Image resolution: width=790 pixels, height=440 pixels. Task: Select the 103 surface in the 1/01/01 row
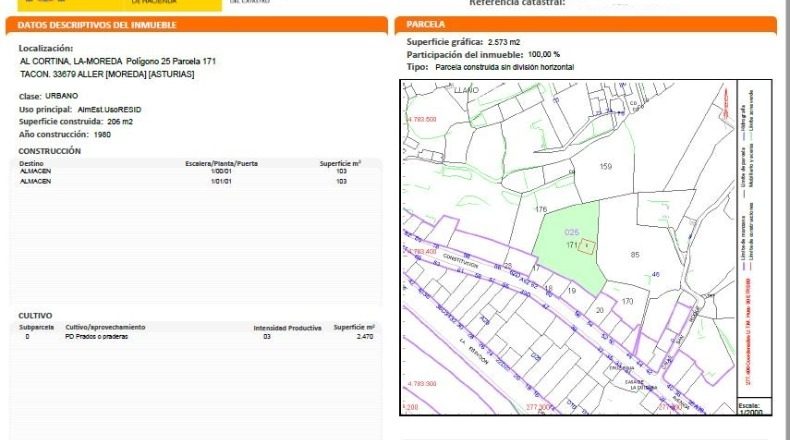pos(342,181)
